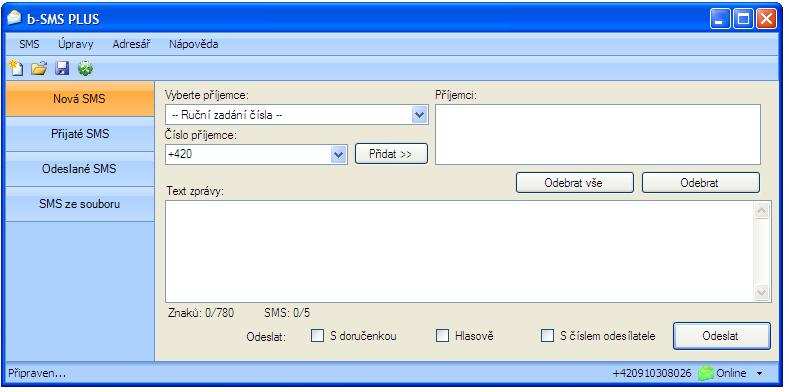Click the b-SMS PLUS title bar envelope icon

point(15,18)
